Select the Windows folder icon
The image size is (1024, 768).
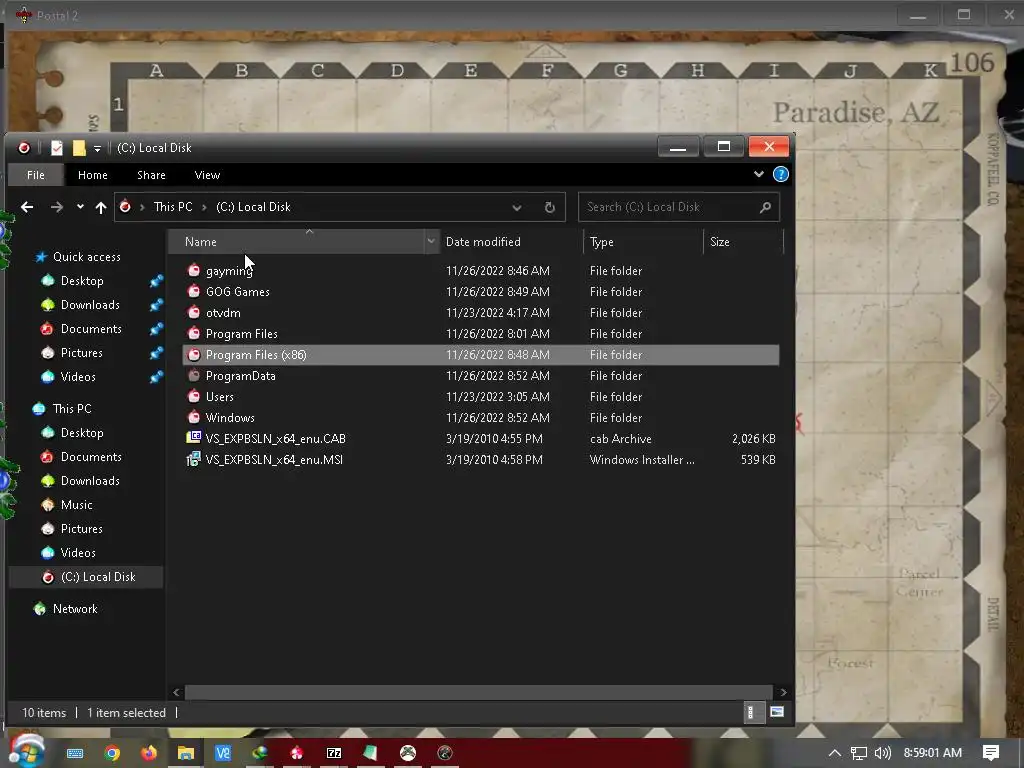[193, 417]
